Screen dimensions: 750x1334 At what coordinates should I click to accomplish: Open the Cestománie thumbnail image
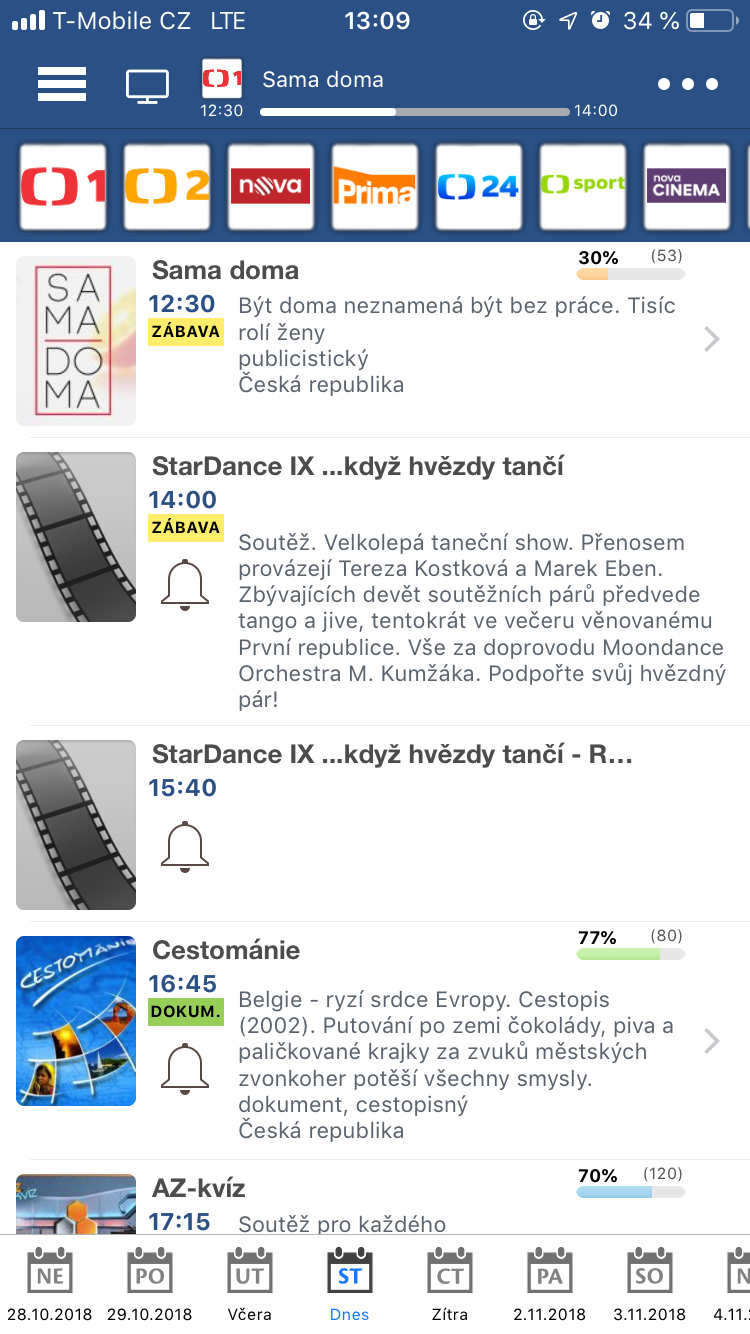[x=76, y=1021]
